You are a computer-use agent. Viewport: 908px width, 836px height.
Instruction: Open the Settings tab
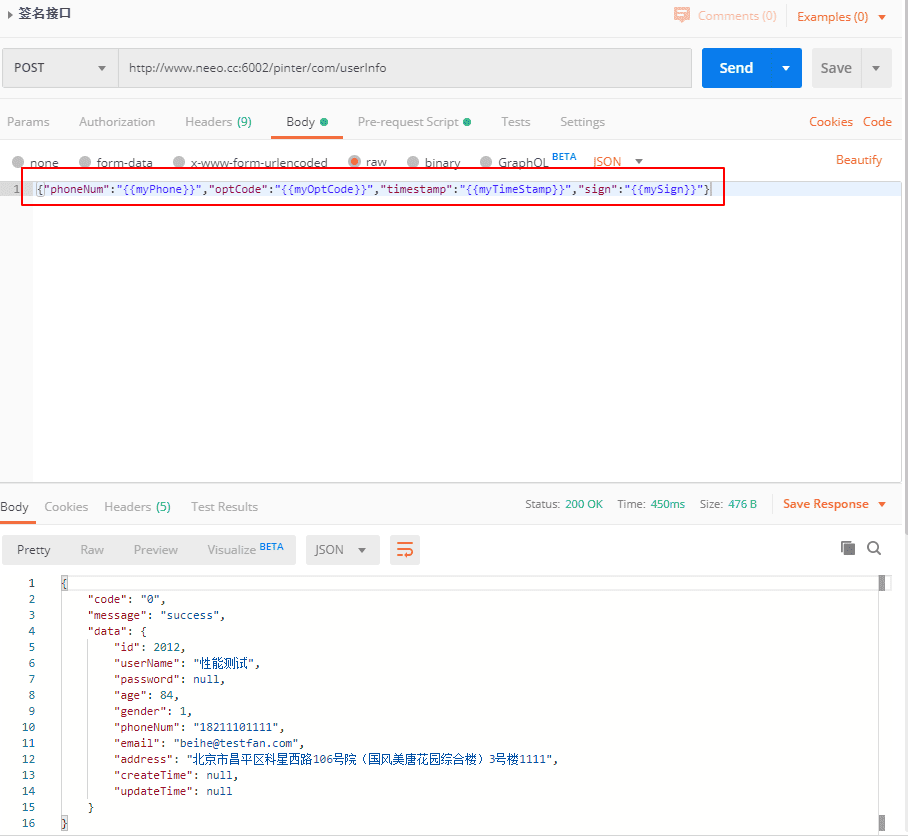coord(582,122)
